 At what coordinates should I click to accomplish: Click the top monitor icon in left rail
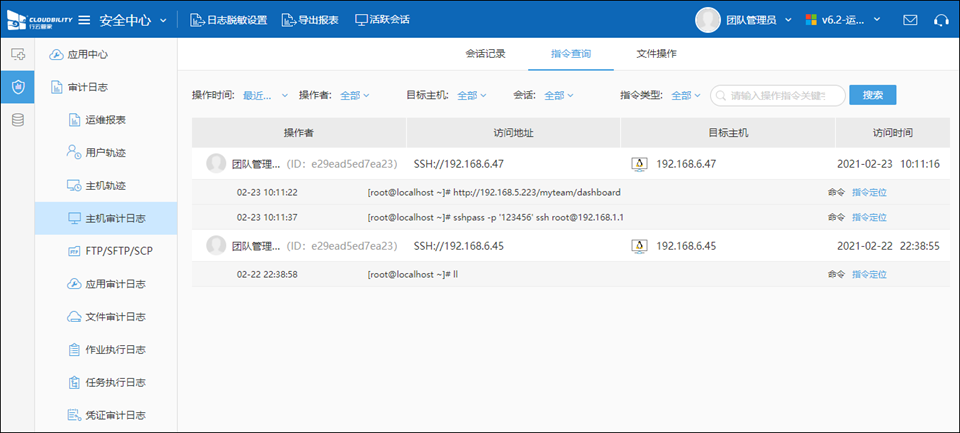17,54
